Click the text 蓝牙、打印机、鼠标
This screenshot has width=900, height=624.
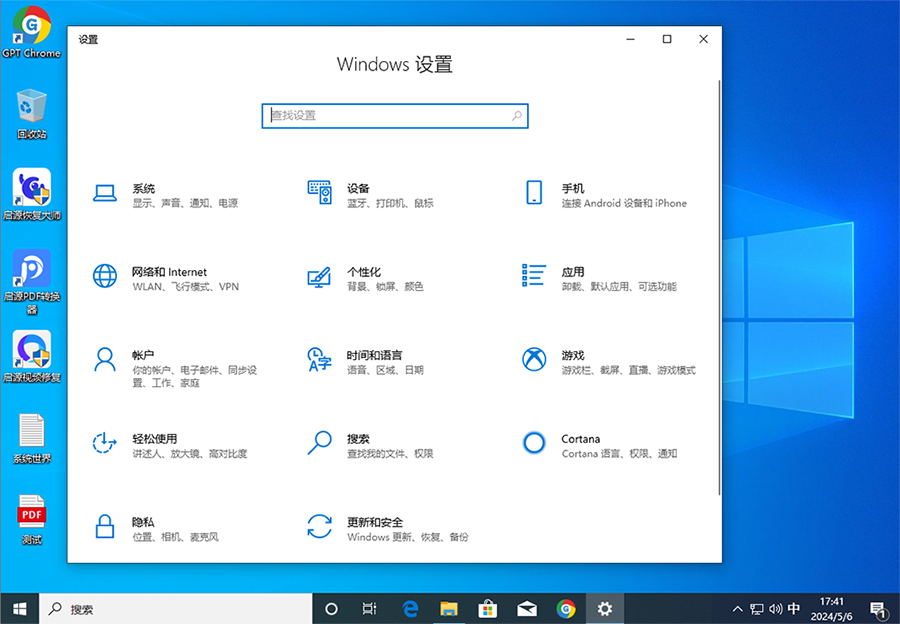pyautogui.click(x=390, y=203)
